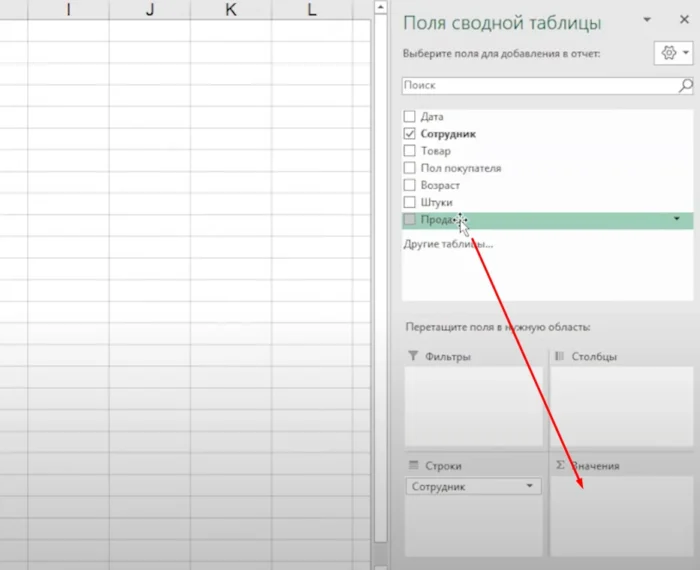
Task: Open the Сотрудник dropdown in Строки area
Action: tap(529, 487)
